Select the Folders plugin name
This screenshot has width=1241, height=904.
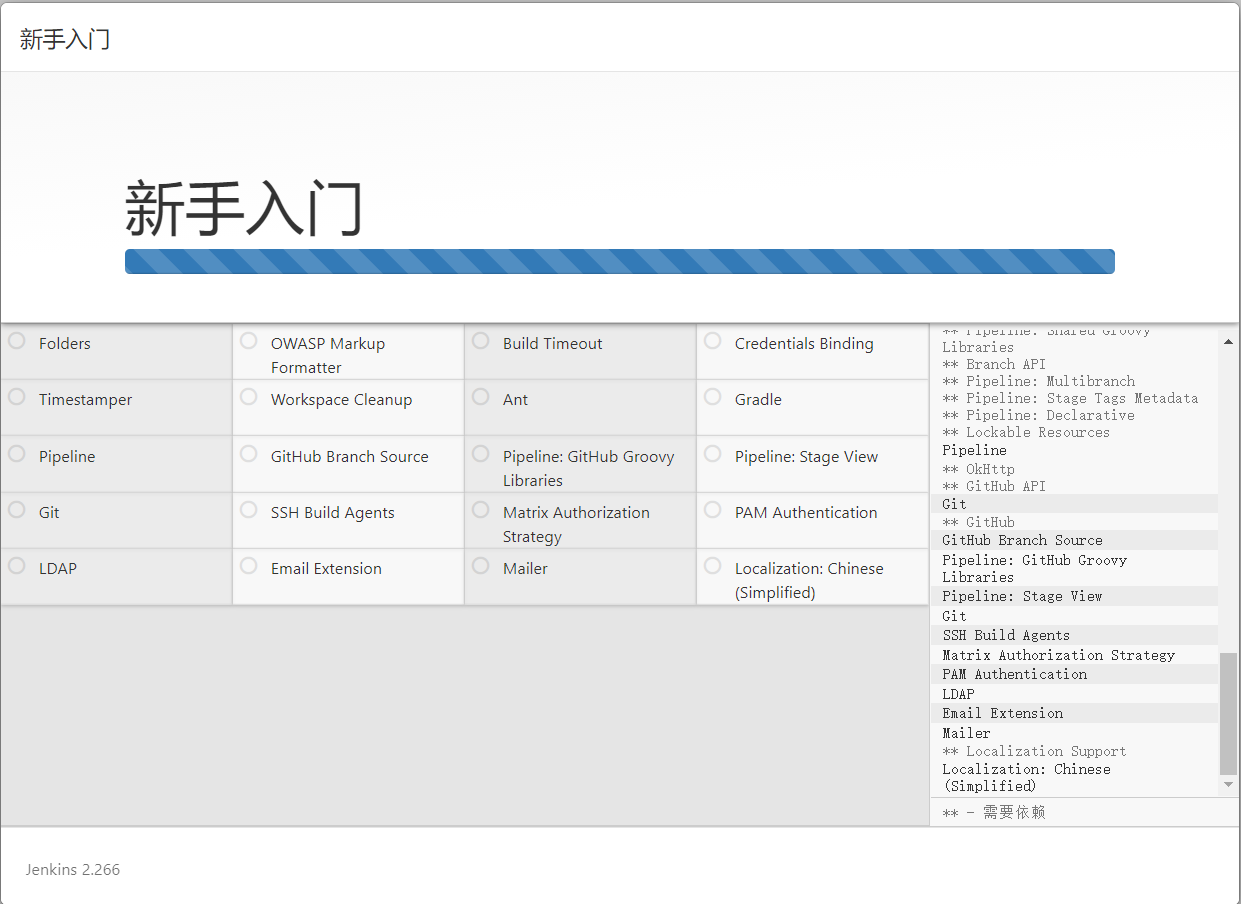click(x=65, y=344)
